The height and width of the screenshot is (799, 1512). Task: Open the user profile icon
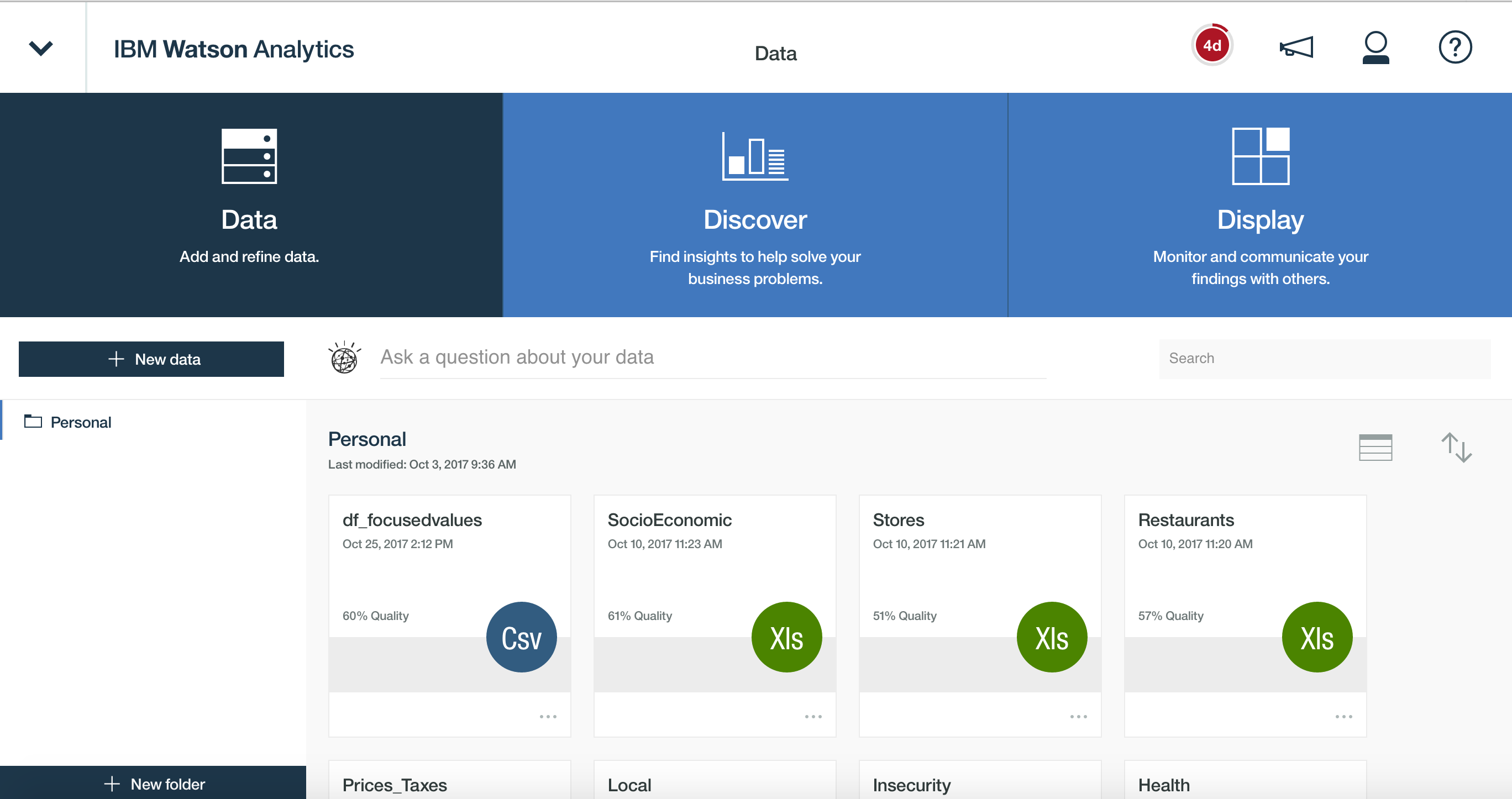tap(1376, 47)
